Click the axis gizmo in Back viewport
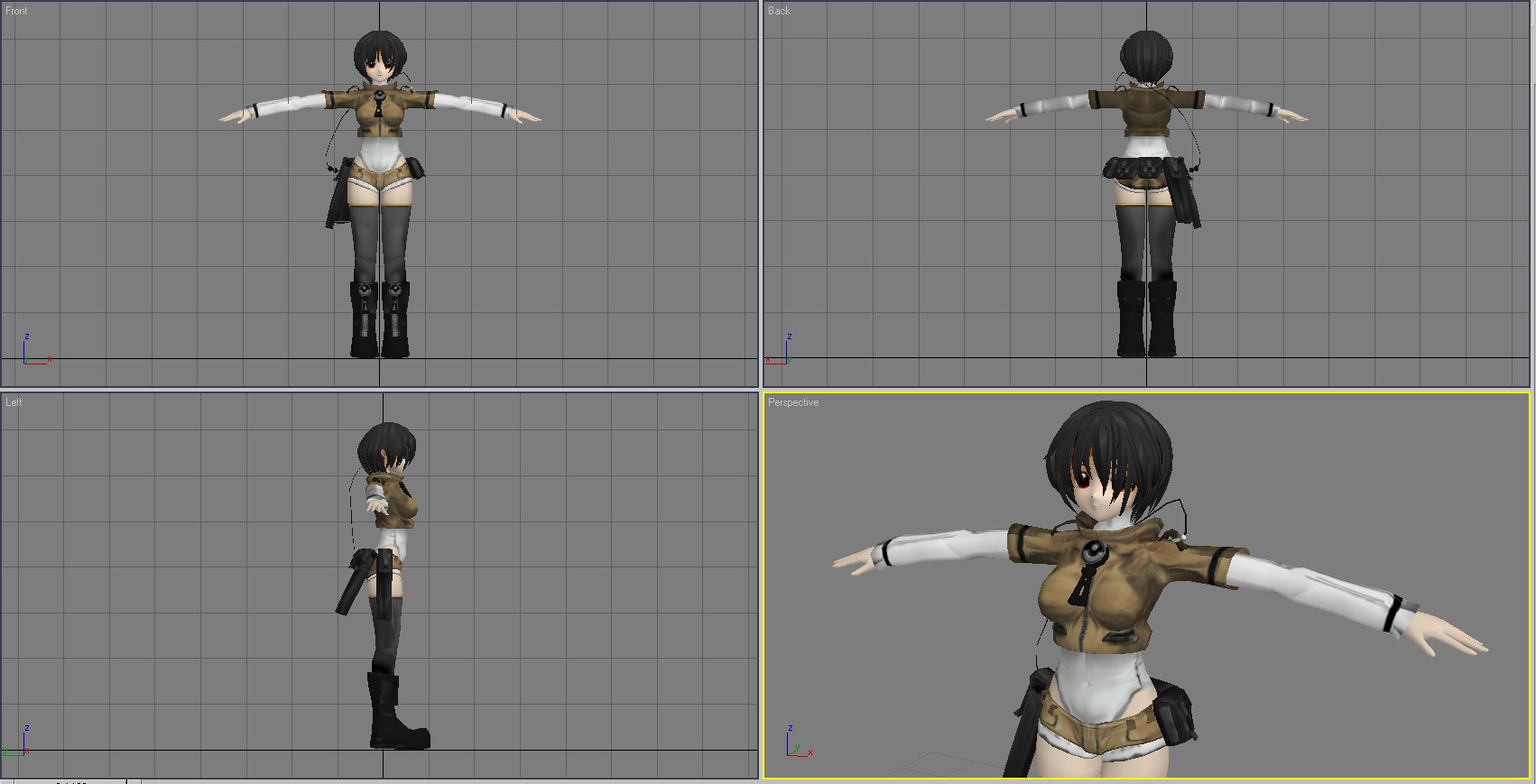 (782, 353)
